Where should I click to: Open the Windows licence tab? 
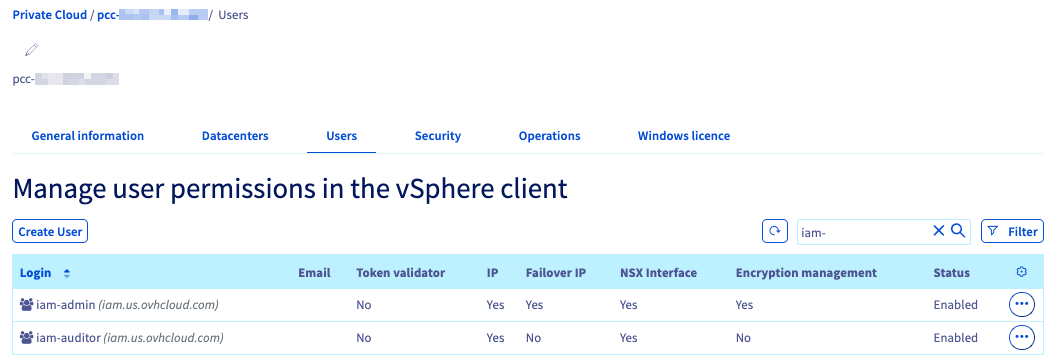coord(684,136)
